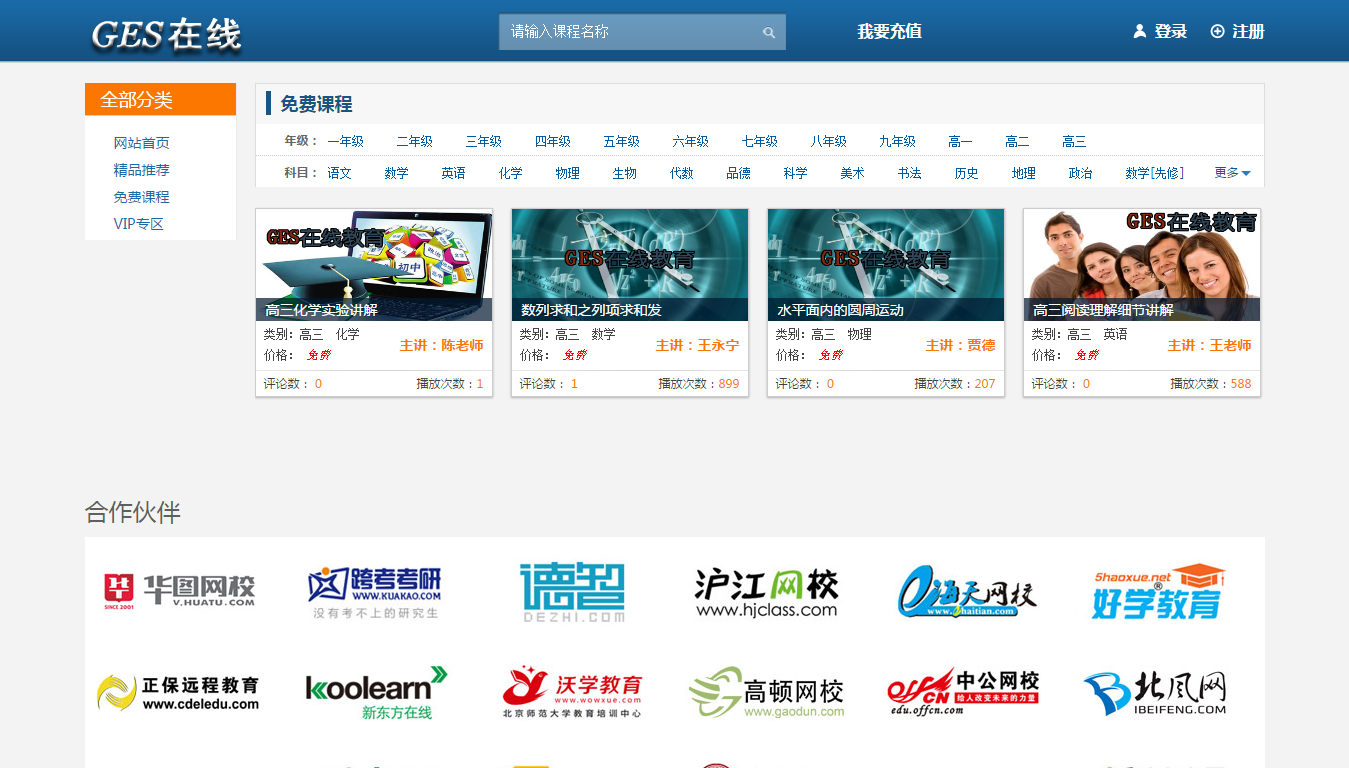The width and height of the screenshot is (1349, 768).
Task: Open the 华图网校 partner logo
Action: (180, 590)
